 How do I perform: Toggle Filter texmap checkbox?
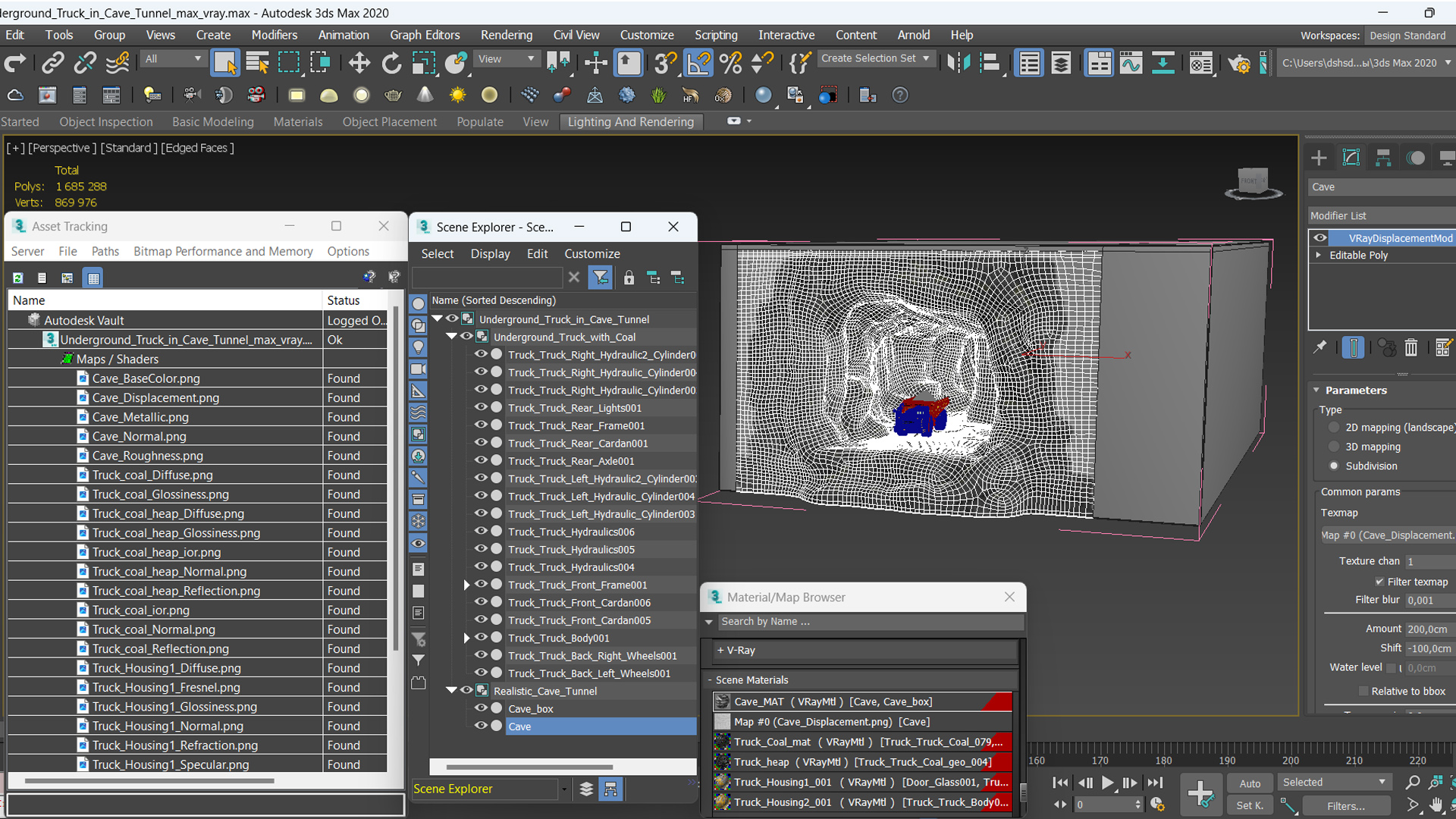click(x=1379, y=582)
